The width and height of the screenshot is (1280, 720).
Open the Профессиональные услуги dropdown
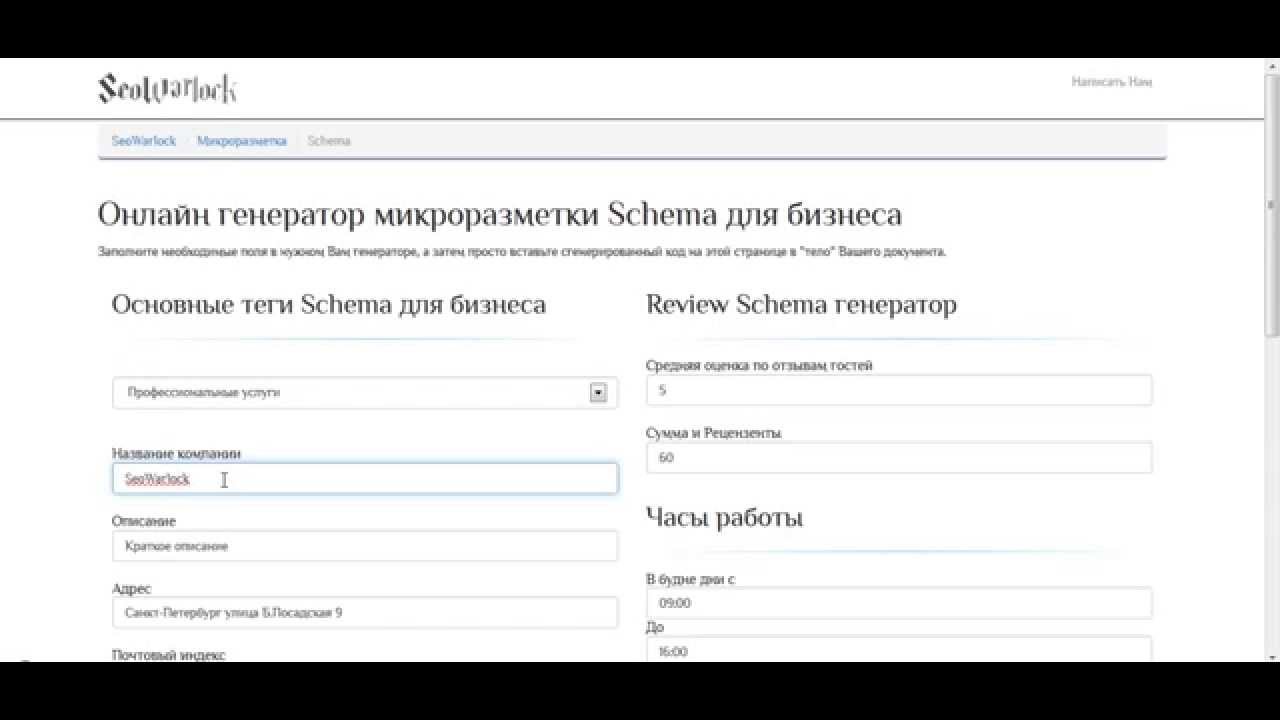[365, 393]
